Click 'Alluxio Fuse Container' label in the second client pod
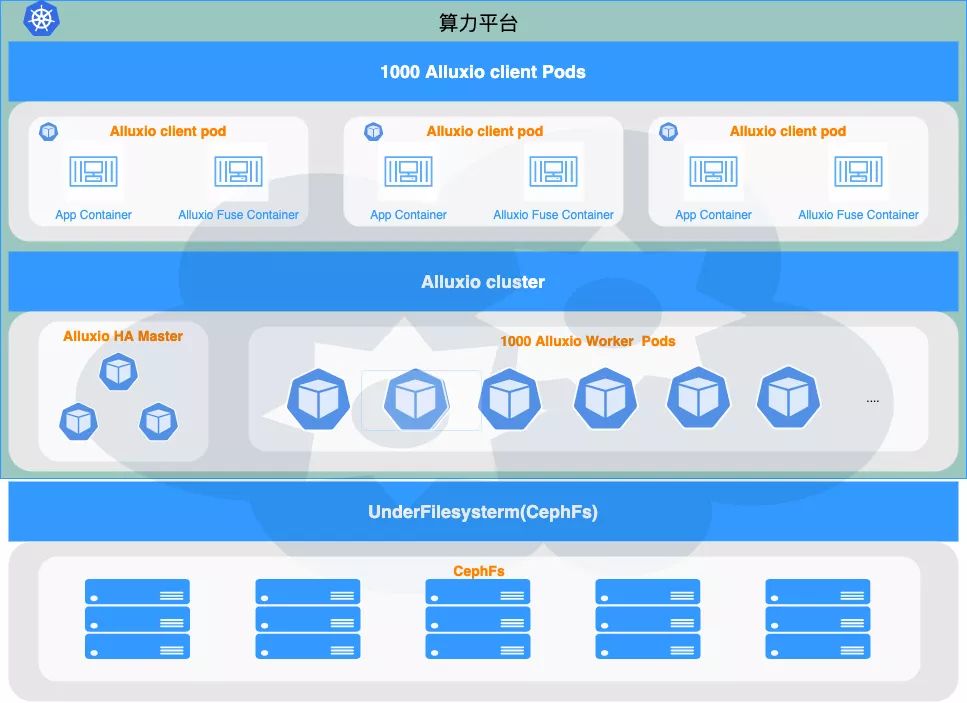 [x=553, y=215]
